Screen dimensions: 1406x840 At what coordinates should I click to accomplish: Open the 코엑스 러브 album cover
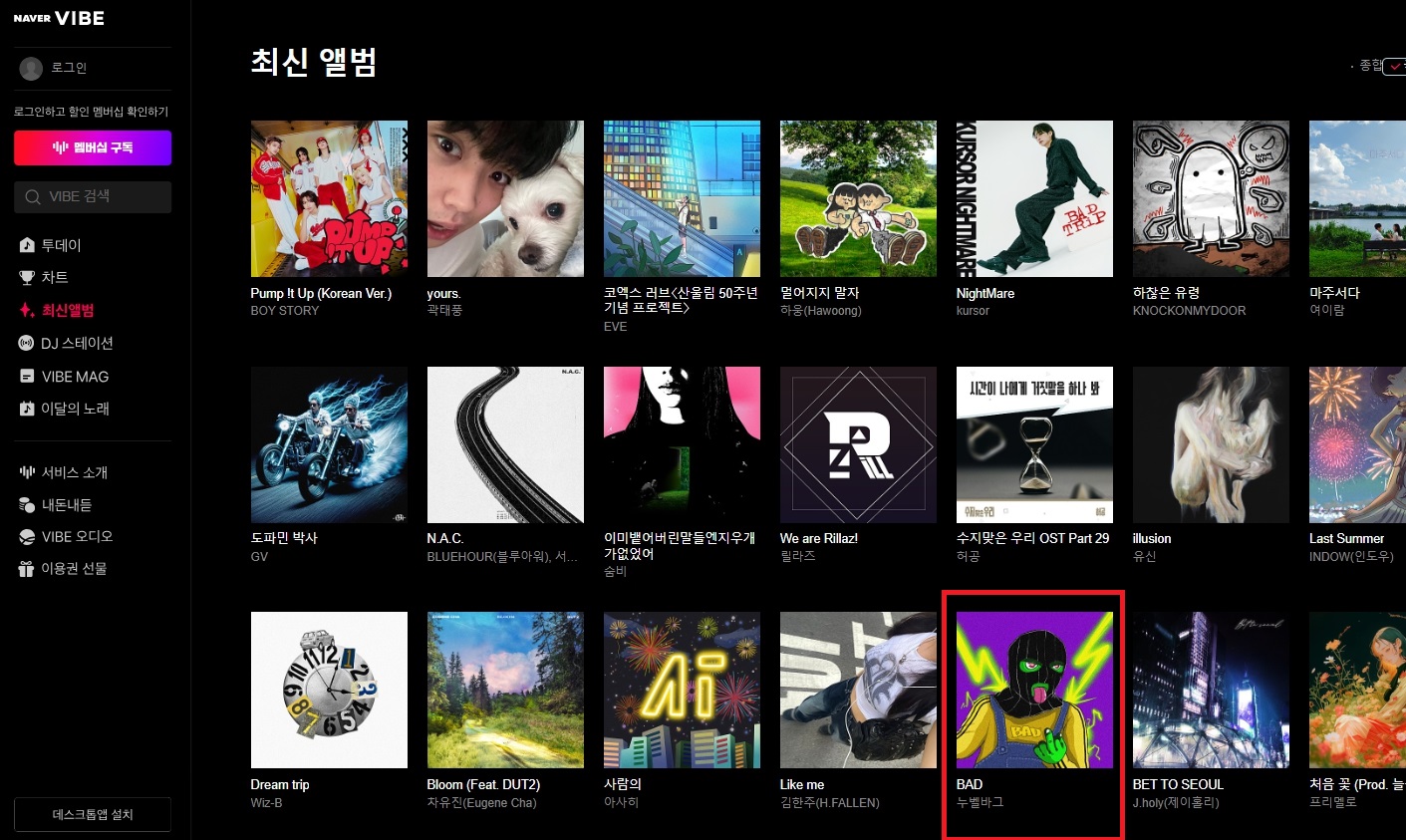coord(682,198)
